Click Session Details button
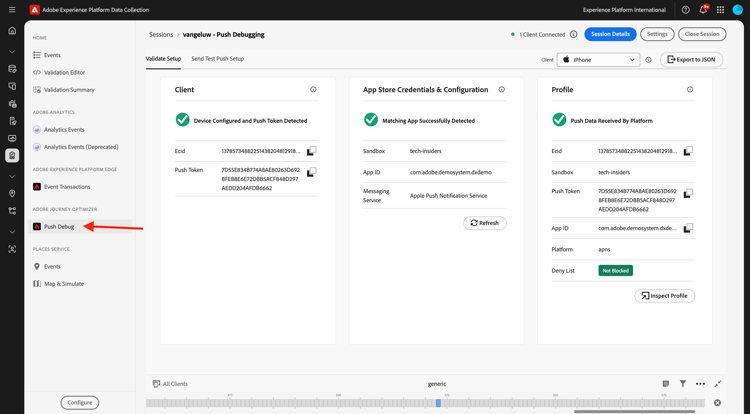This screenshot has width=750, height=414. [x=610, y=34]
